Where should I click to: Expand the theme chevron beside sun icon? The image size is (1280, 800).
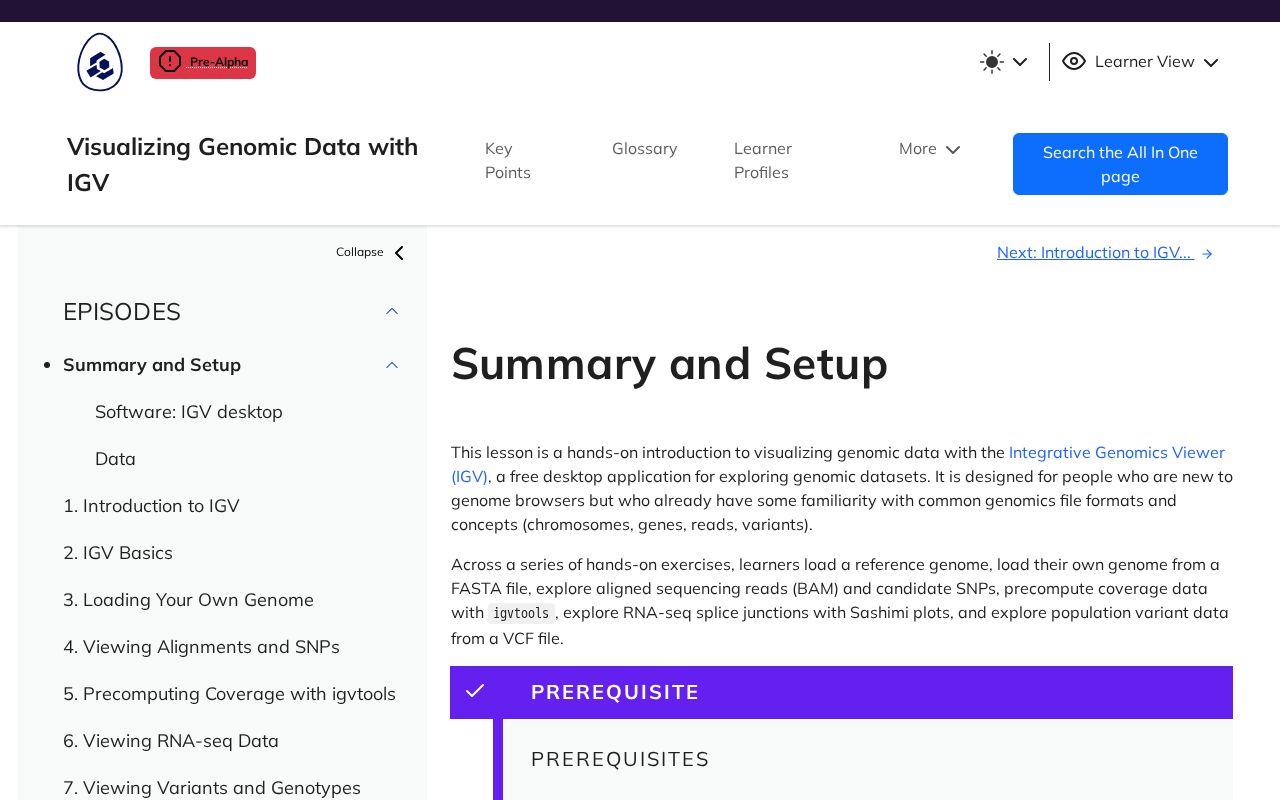(1020, 62)
